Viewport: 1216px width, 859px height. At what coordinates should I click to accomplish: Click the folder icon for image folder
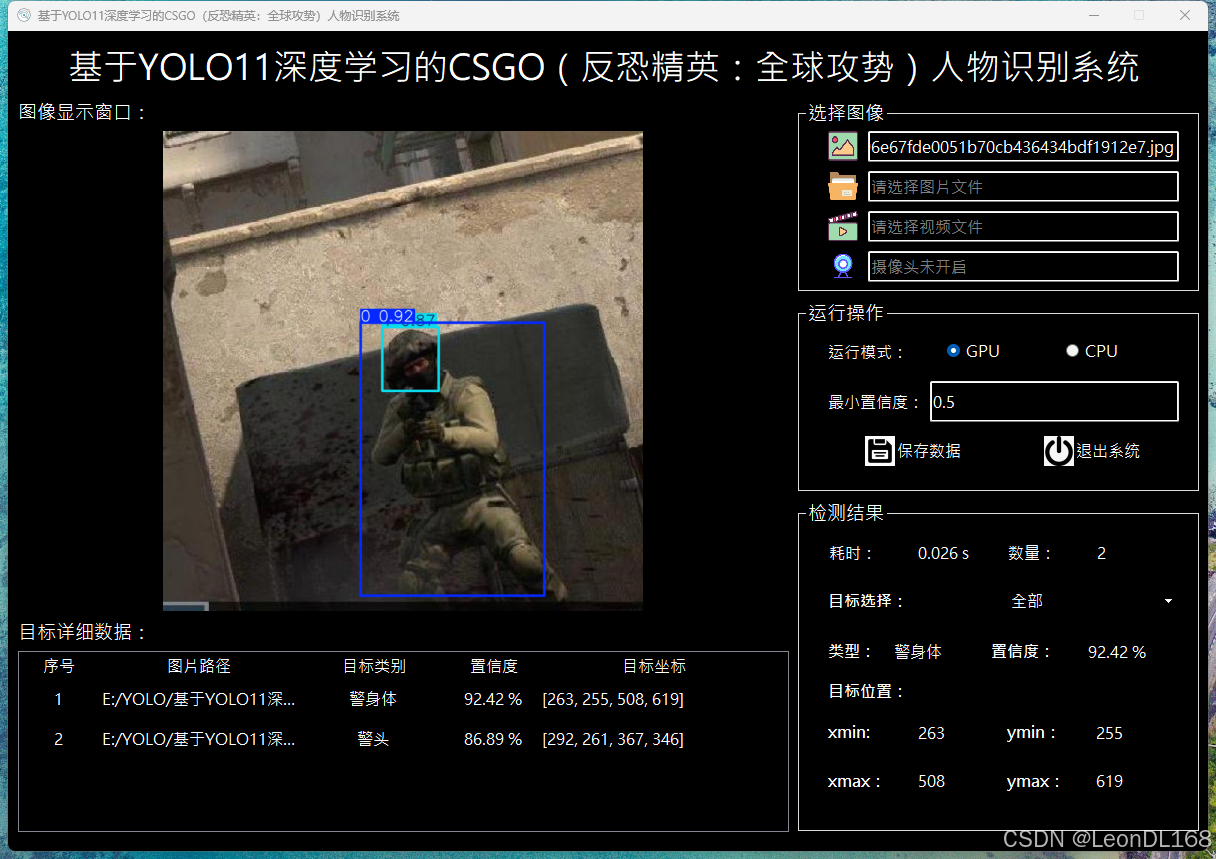pos(843,187)
